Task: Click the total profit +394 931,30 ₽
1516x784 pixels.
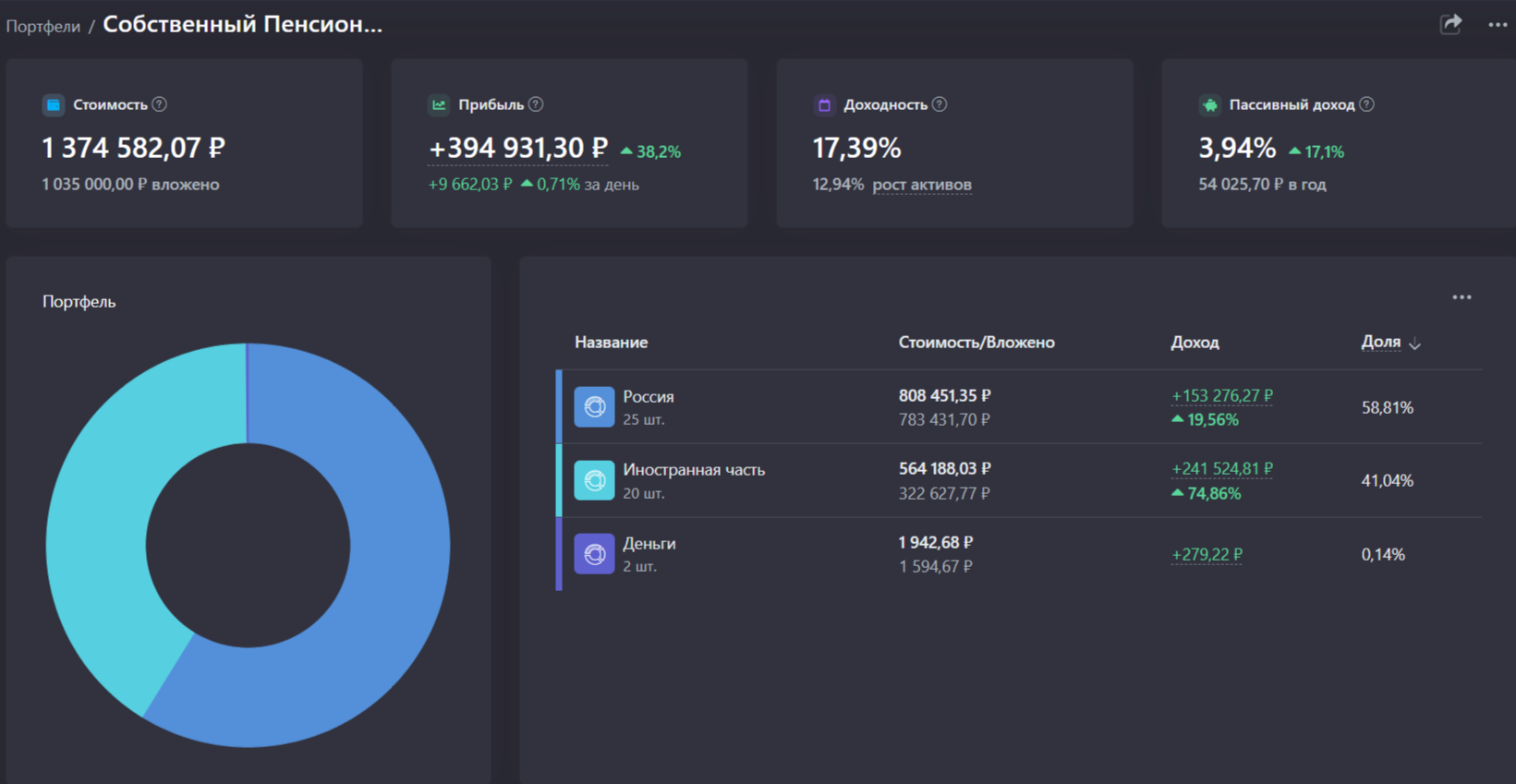Action: [x=518, y=148]
